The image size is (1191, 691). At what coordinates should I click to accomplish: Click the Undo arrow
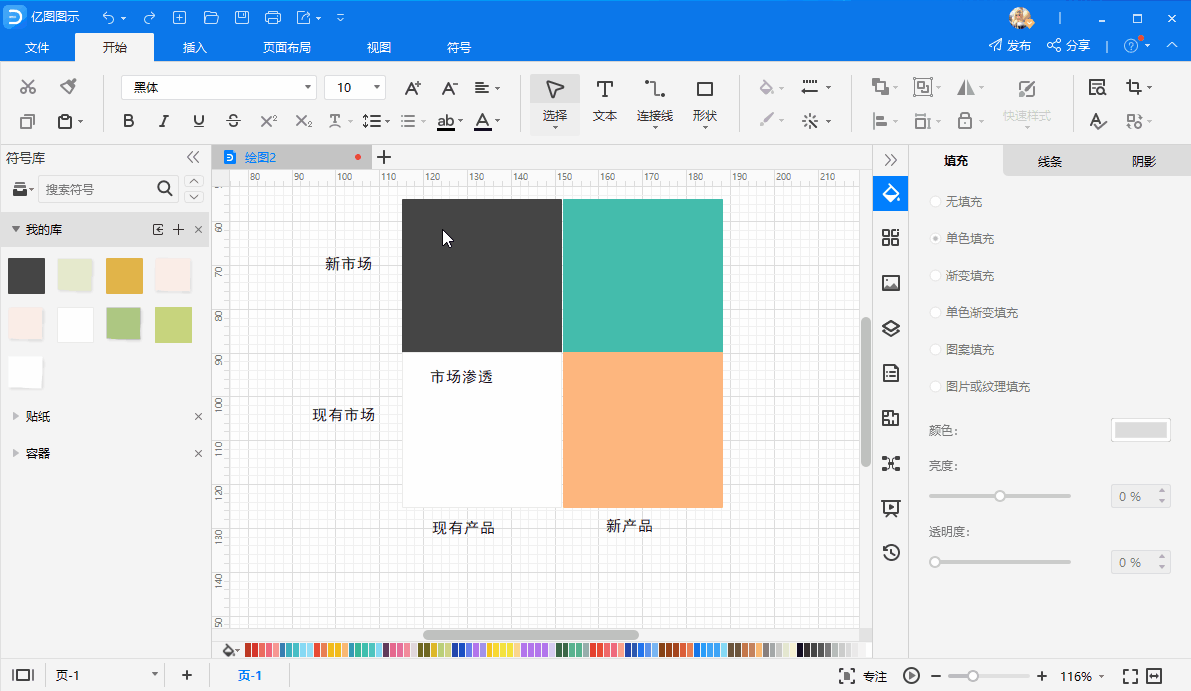coord(109,17)
